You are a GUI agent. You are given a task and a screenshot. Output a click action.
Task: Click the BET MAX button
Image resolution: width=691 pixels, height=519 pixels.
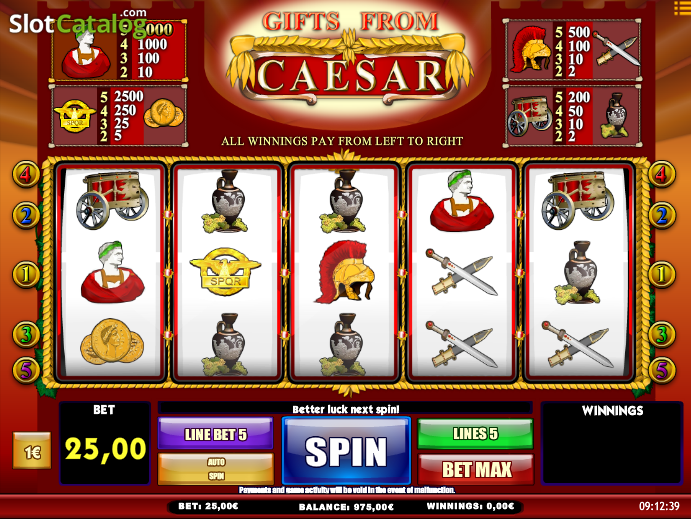point(476,470)
